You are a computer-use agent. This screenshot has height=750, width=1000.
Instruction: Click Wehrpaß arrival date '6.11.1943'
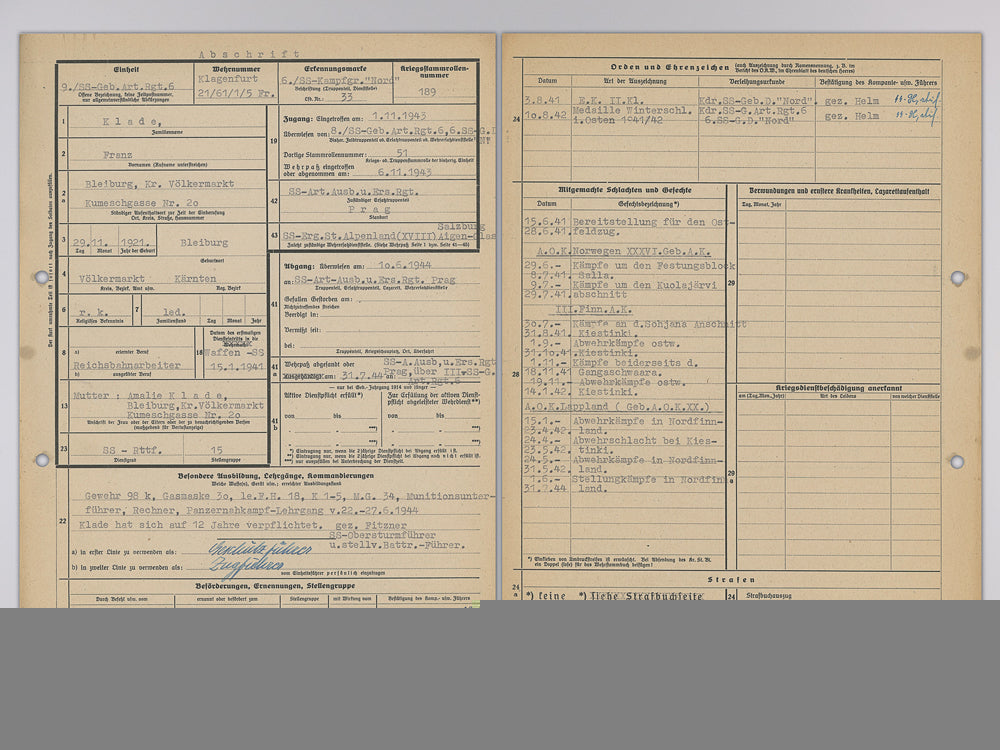tap(404, 172)
